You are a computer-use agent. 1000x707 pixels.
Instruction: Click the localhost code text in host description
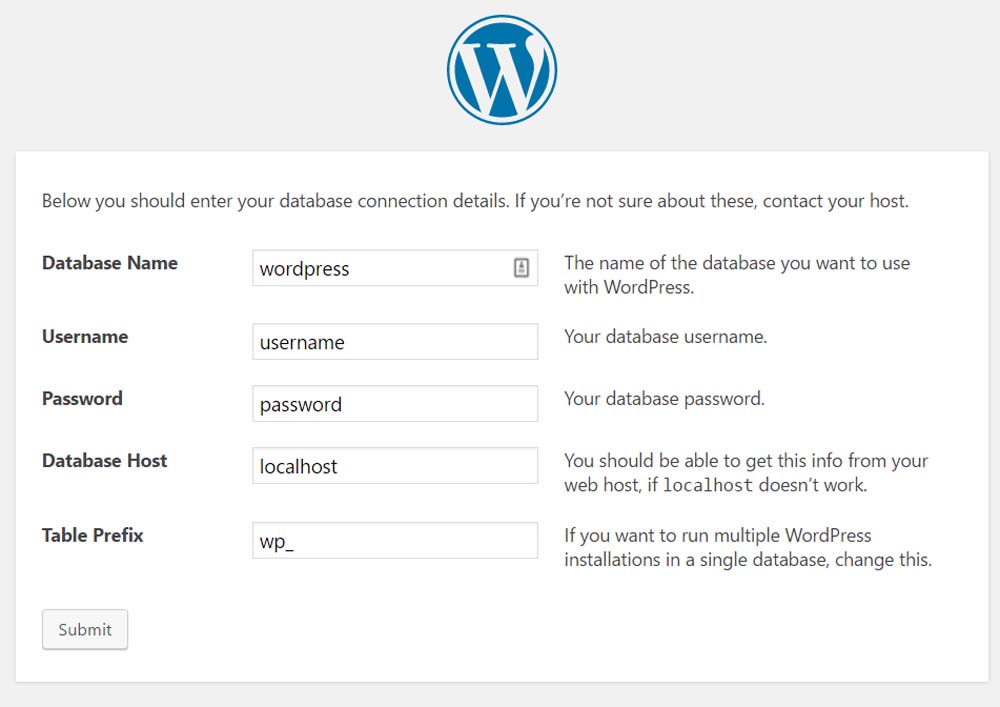pyautogui.click(x=708, y=485)
